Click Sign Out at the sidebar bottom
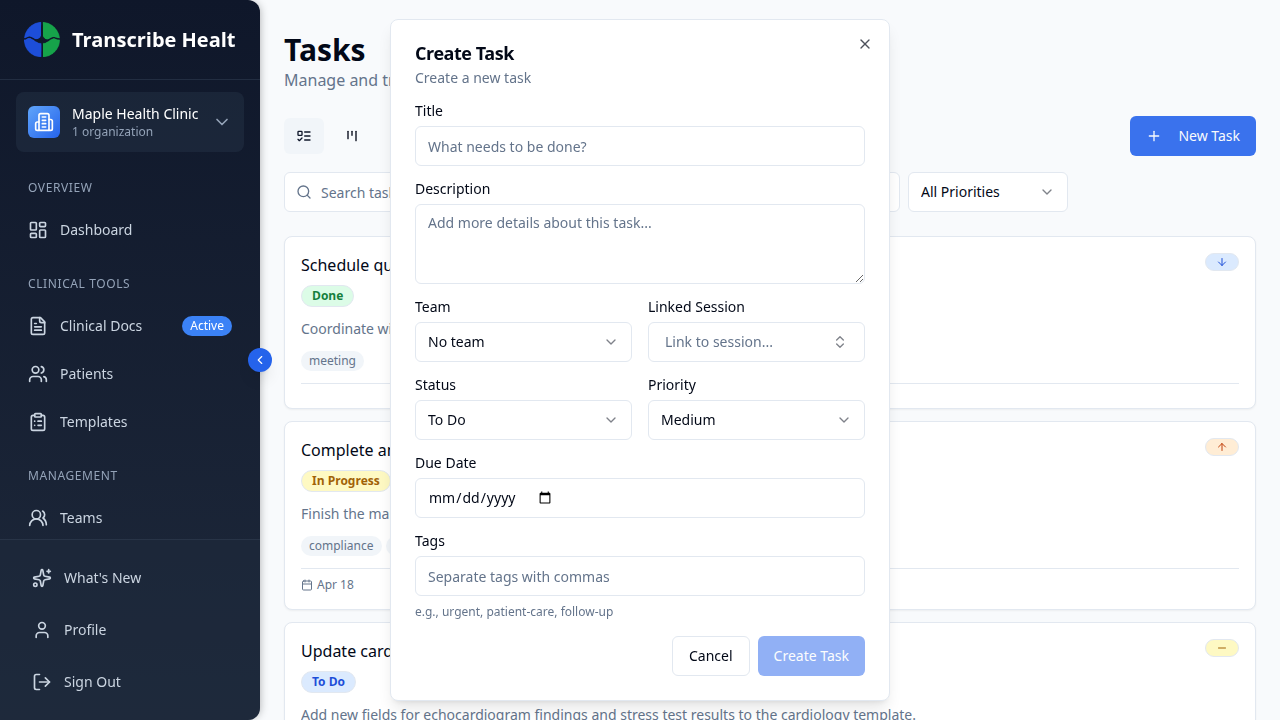The image size is (1280, 720). click(92, 681)
